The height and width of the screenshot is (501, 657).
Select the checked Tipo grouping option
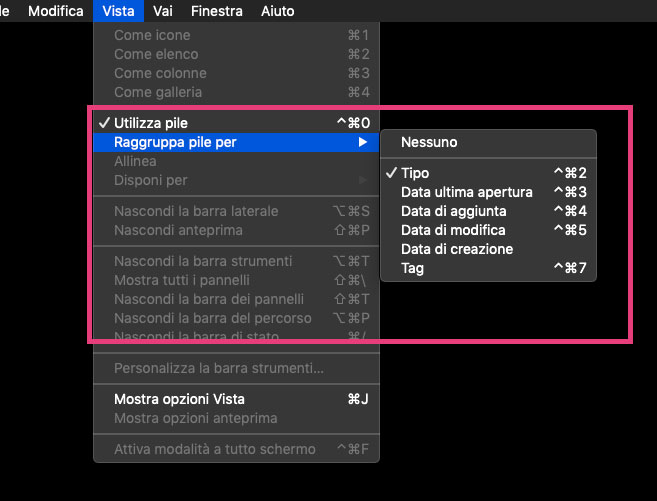pyautogui.click(x=415, y=173)
